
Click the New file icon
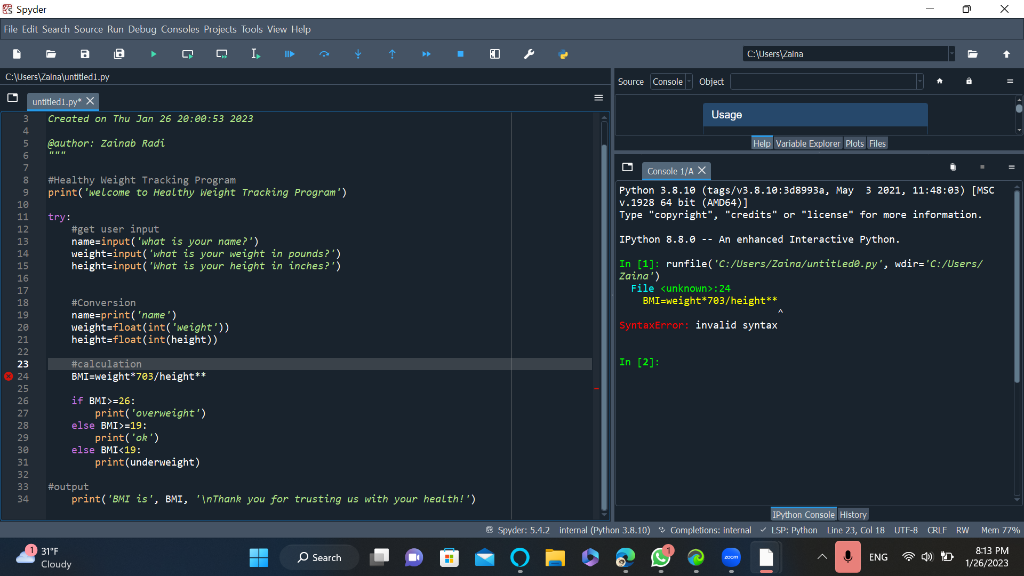point(17,54)
